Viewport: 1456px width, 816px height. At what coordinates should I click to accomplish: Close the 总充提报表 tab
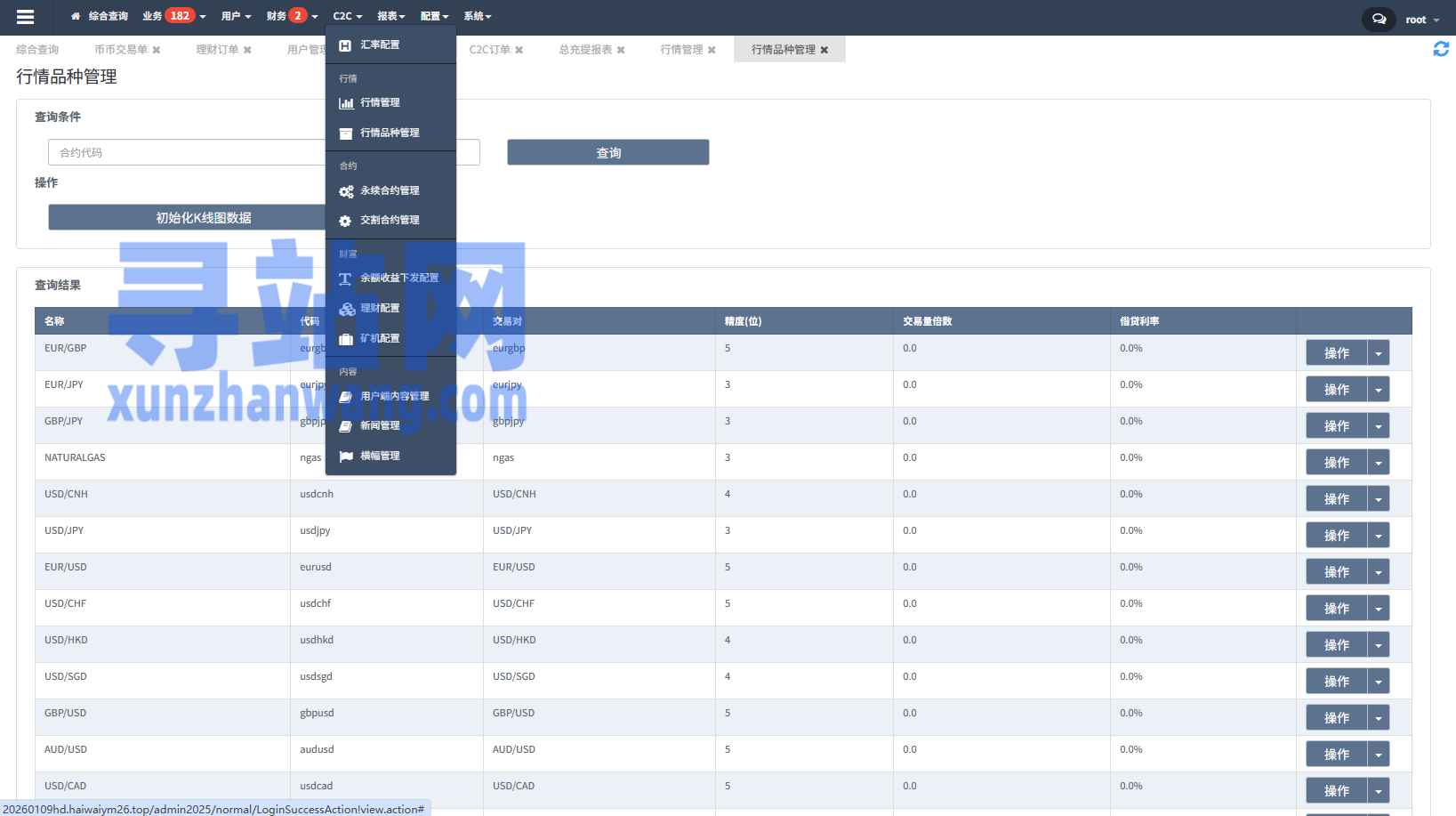point(621,50)
